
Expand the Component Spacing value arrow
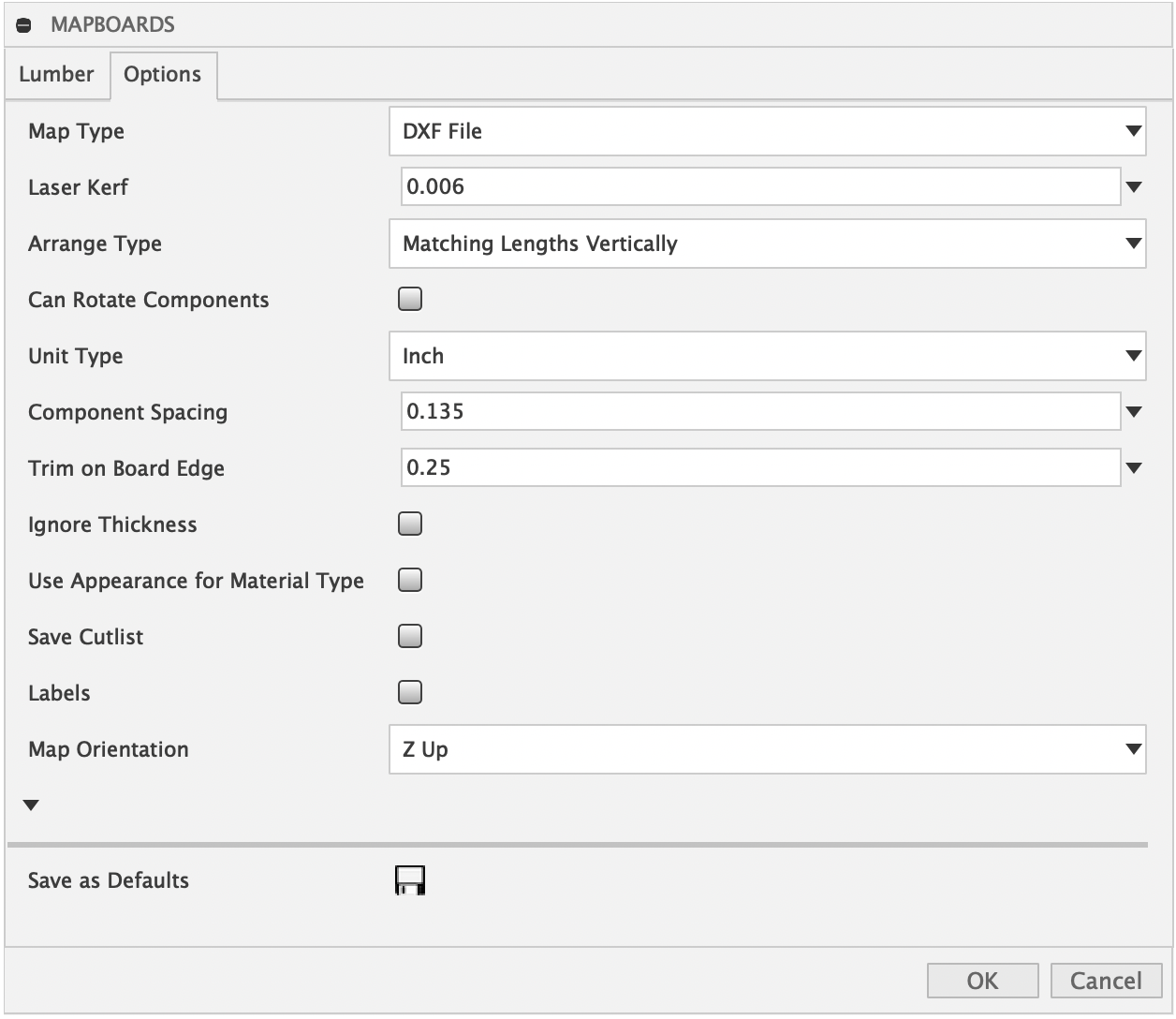click(1134, 412)
